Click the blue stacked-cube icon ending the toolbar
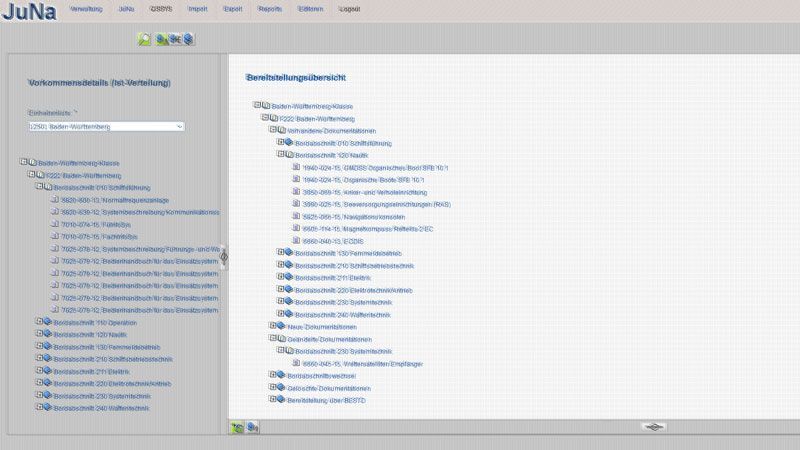Screen dimensions: 800x450 click(x=188, y=39)
